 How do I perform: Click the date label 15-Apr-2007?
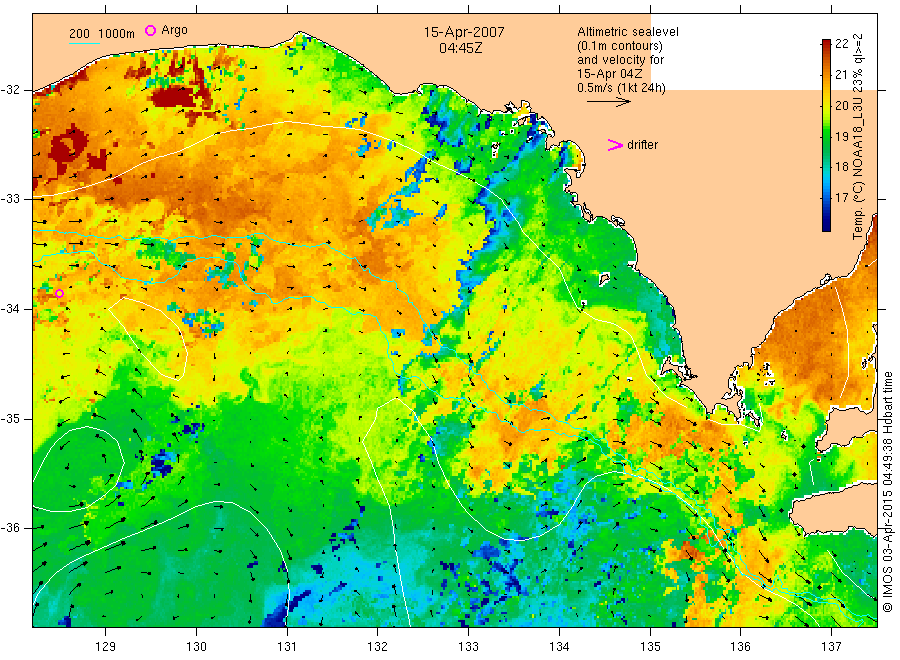point(464,32)
